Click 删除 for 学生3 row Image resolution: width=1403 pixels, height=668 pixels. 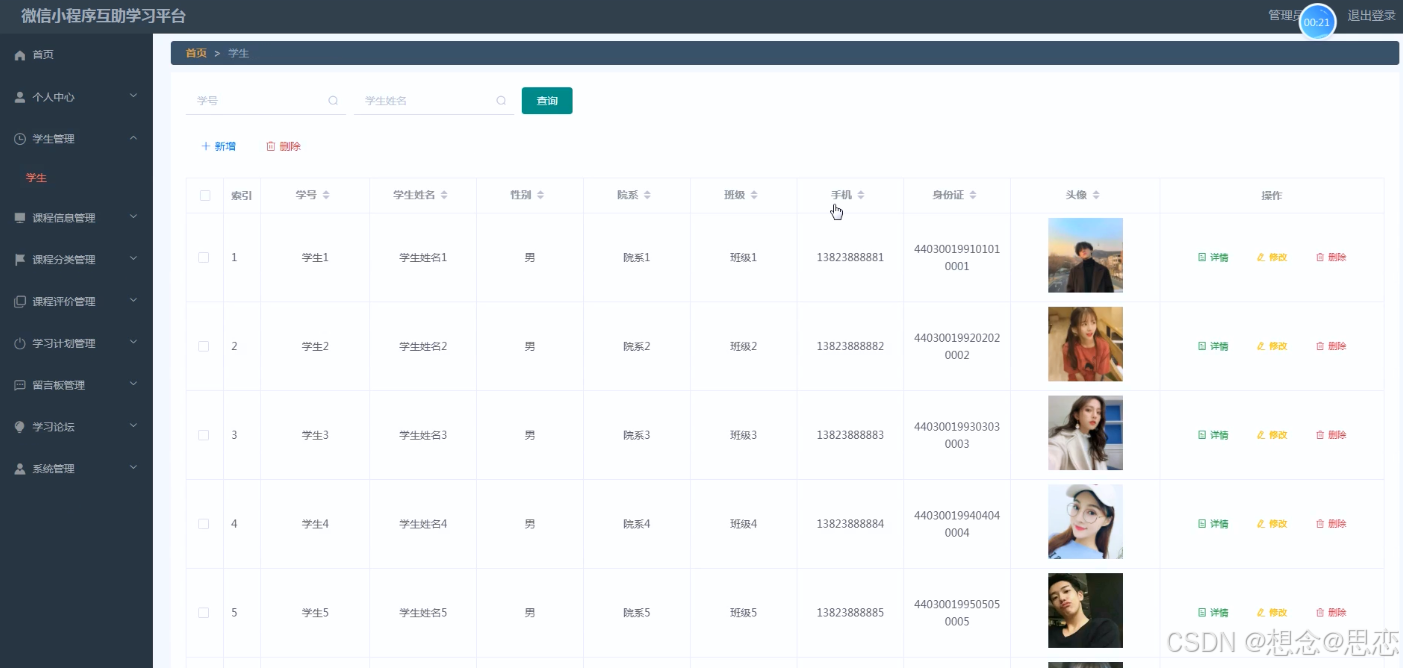click(1331, 435)
